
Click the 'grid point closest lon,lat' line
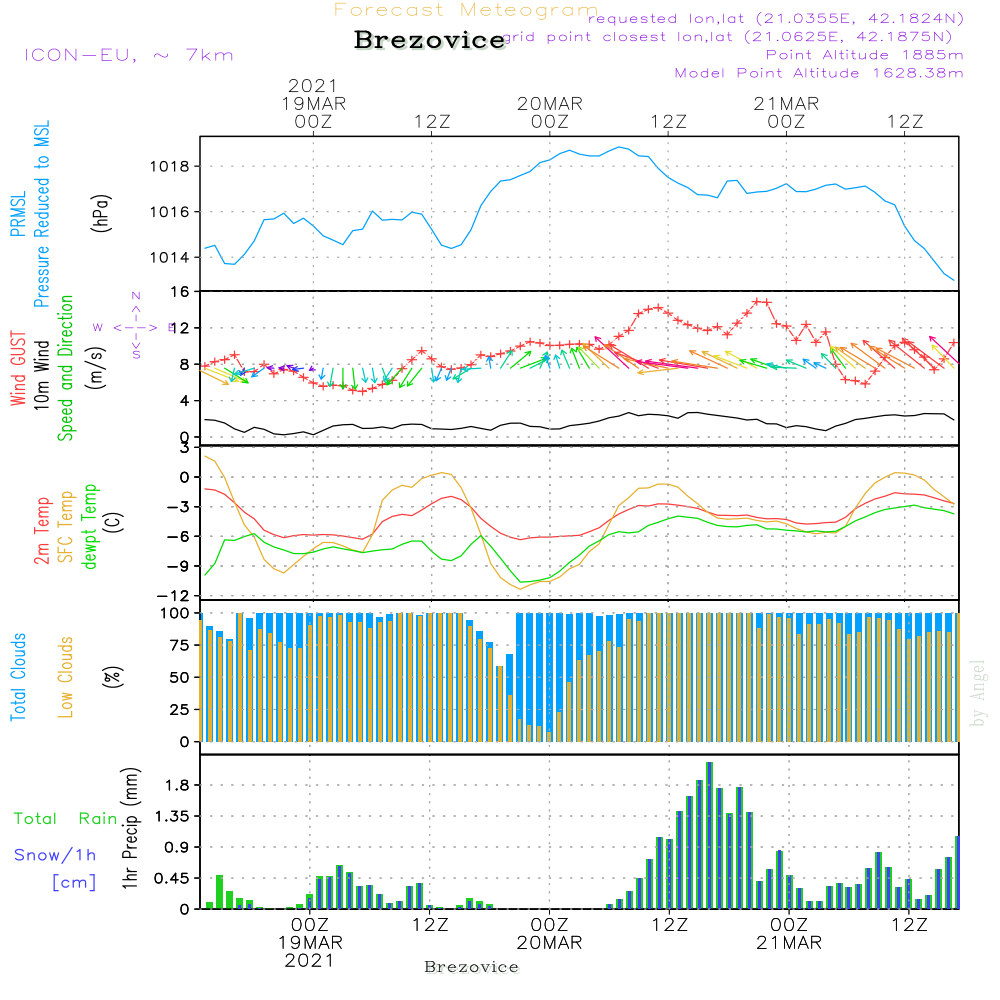click(x=728, y=37)
